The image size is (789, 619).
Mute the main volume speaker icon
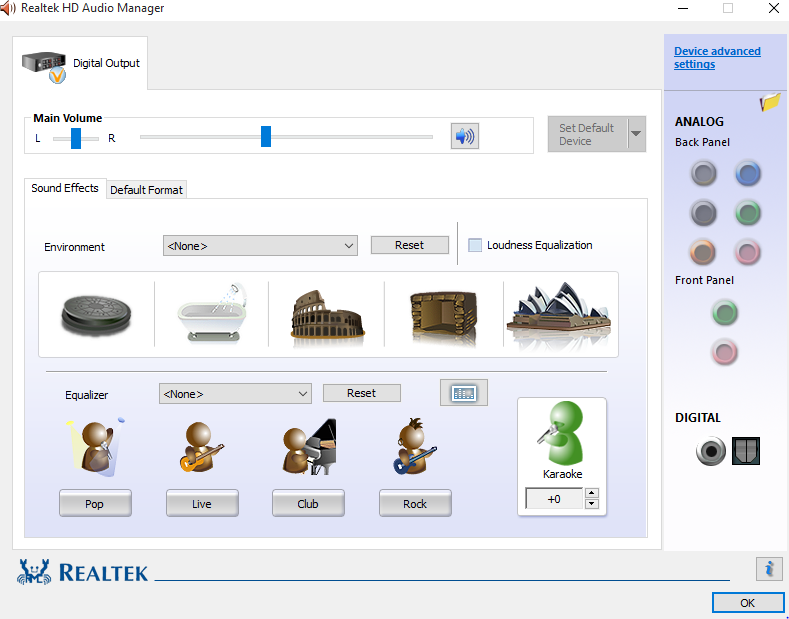[x=464, y=136]
